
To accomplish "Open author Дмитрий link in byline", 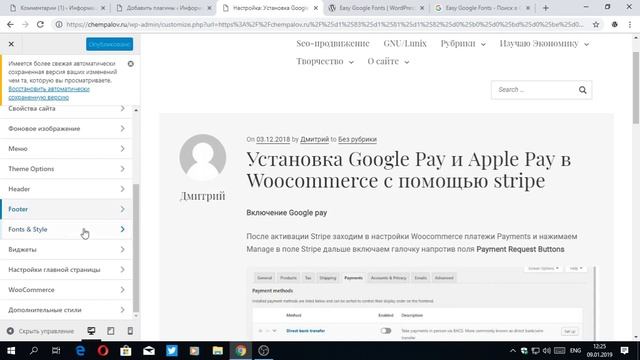I will point(314,139).
